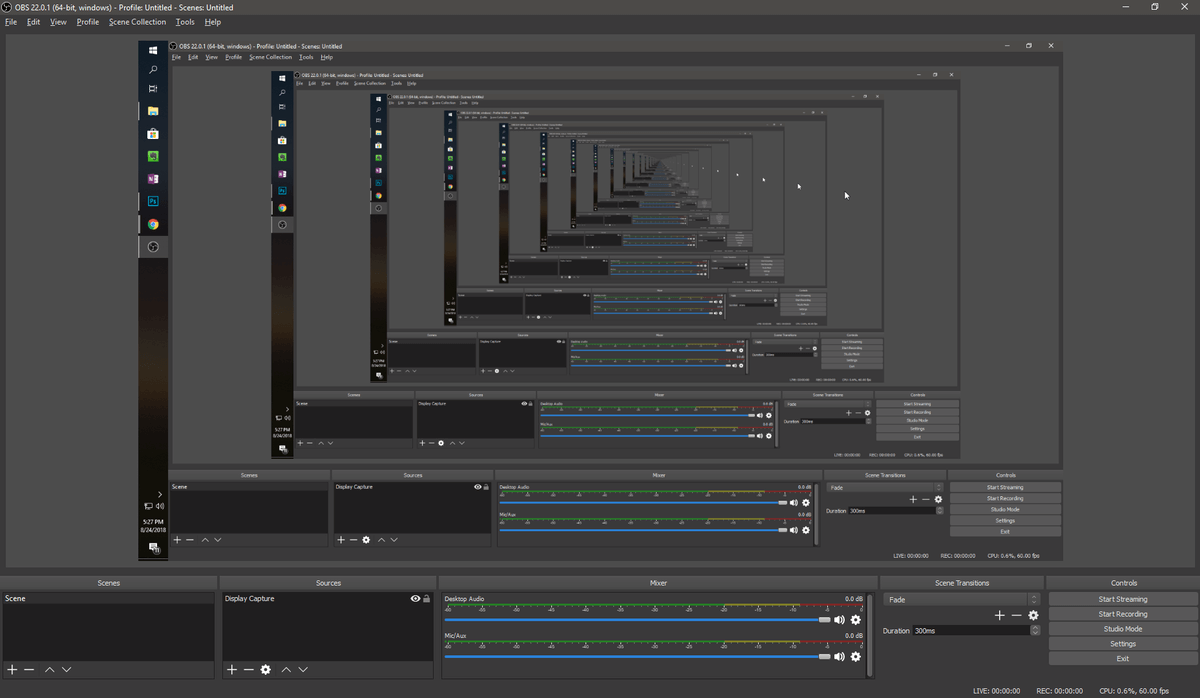Click Microsoft Store icon in captured taskbar
The width and height of the screenshot is (1200, 698).
click(153, 133)
